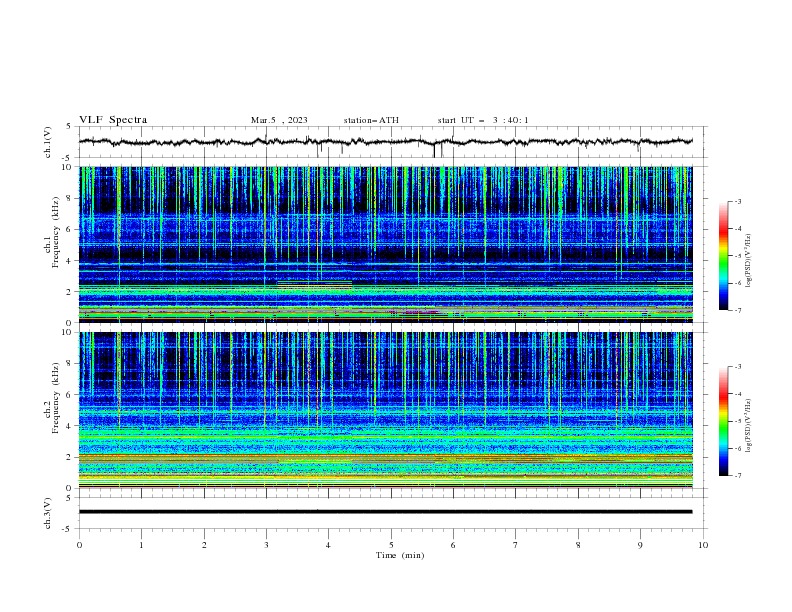
Task: Click the '8' kHz tick of ch.1 spectrogram
Action: coord(68,198)
